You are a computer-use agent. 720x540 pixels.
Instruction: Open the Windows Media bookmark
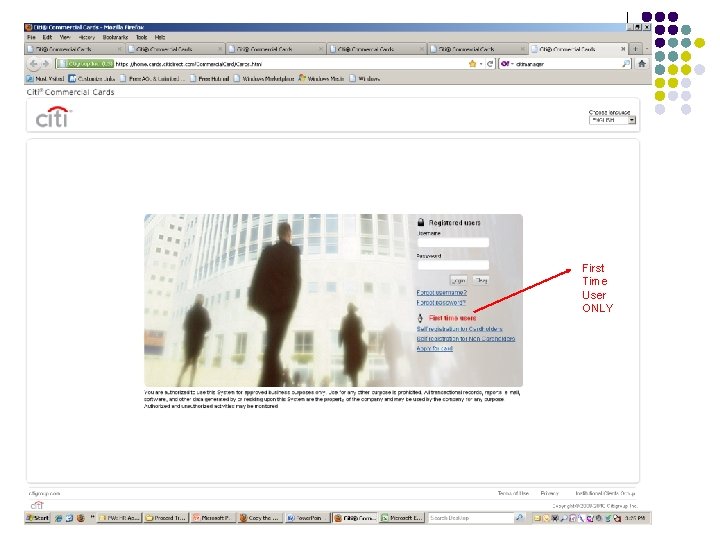321,79
